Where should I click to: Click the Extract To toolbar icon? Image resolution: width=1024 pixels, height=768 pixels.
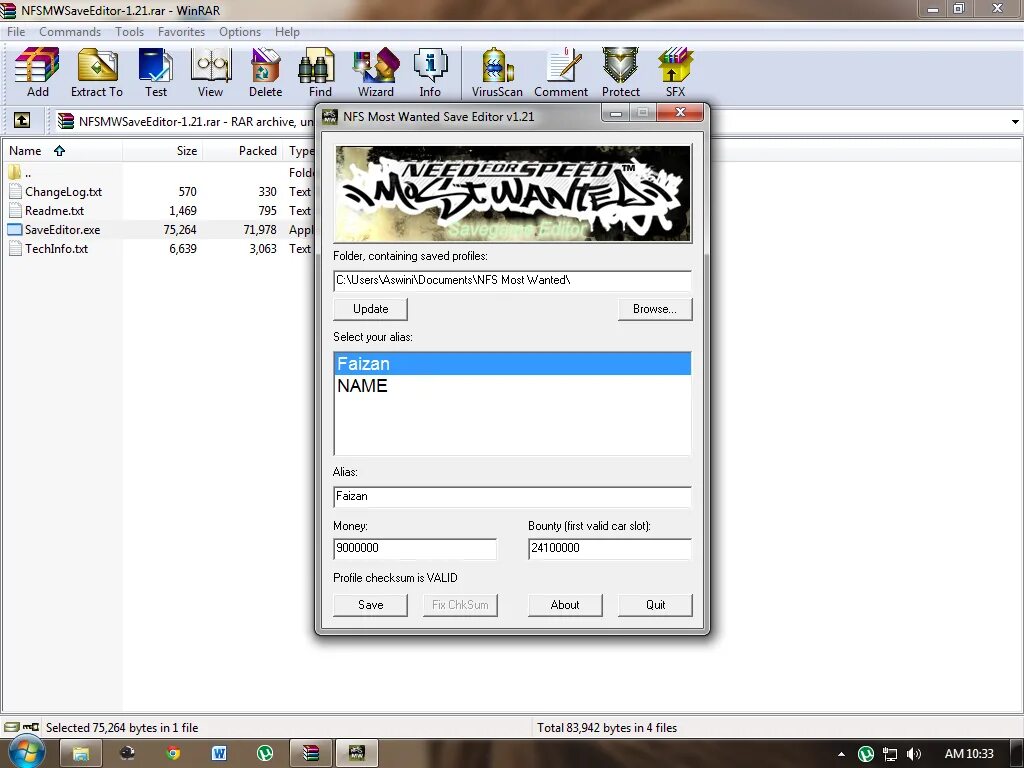click(97, 72)
